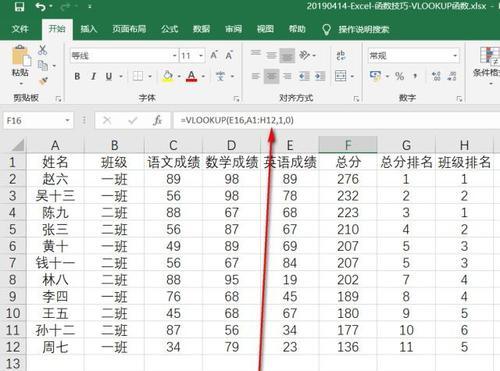Click the Percent Style icon
This screenshot has width=500, height=371.
(399, 76)
